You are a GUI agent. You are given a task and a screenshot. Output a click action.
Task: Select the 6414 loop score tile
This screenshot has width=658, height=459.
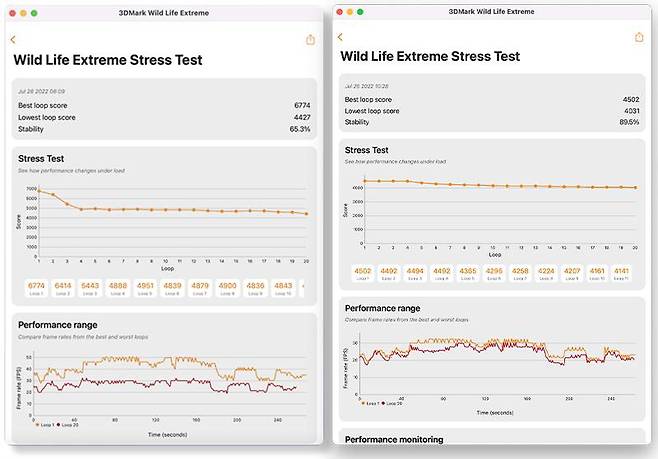[62, 287]
